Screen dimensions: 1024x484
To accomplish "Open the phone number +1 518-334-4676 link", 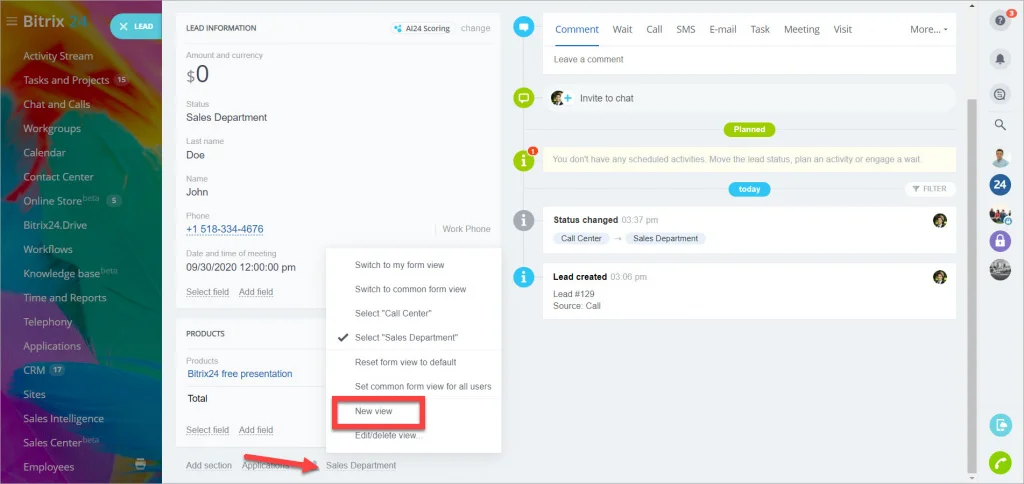I will 225,229.
